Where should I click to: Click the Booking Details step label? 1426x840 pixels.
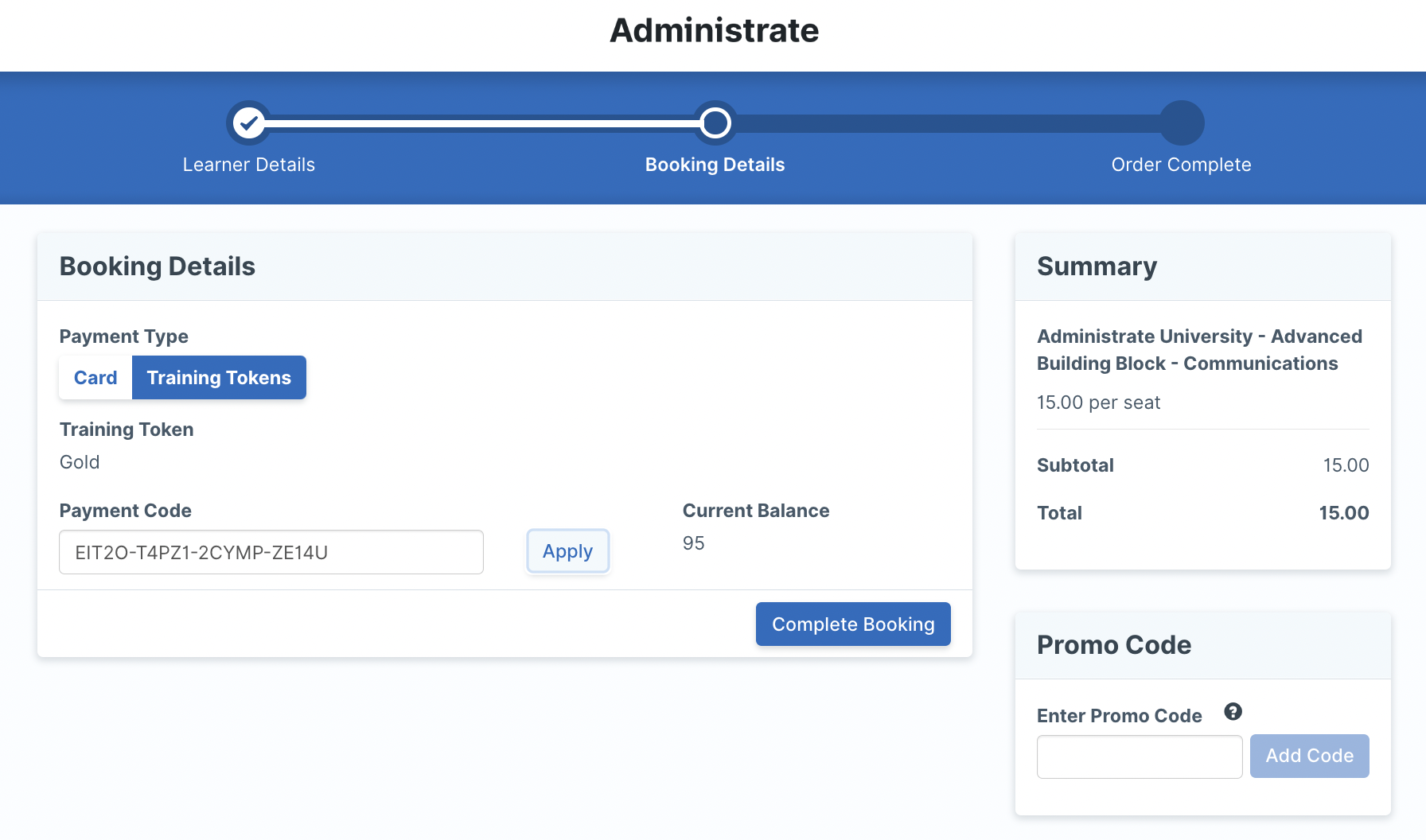pos(715,165)
